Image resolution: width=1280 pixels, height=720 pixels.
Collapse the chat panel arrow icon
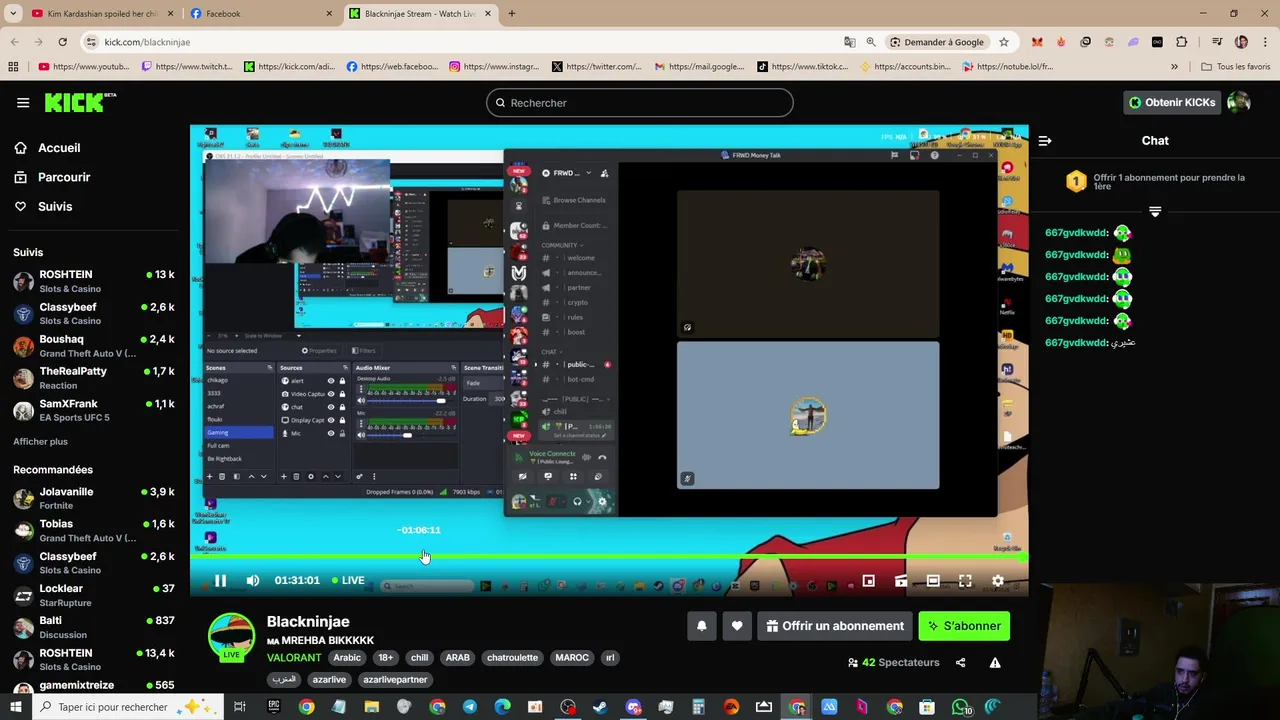(1045, 141)
